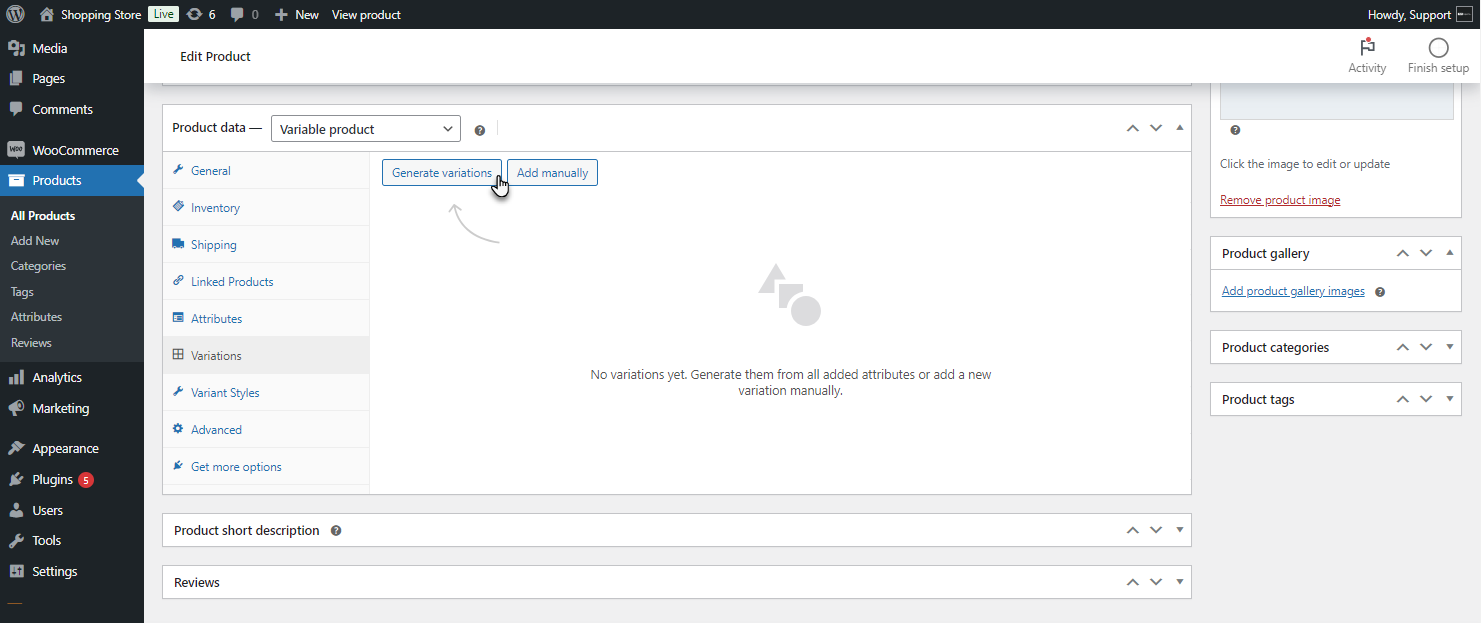Click the help icon beside product type dropdown
The height and width of the screenshot is (623, 1481).
[x=480, y=130]
